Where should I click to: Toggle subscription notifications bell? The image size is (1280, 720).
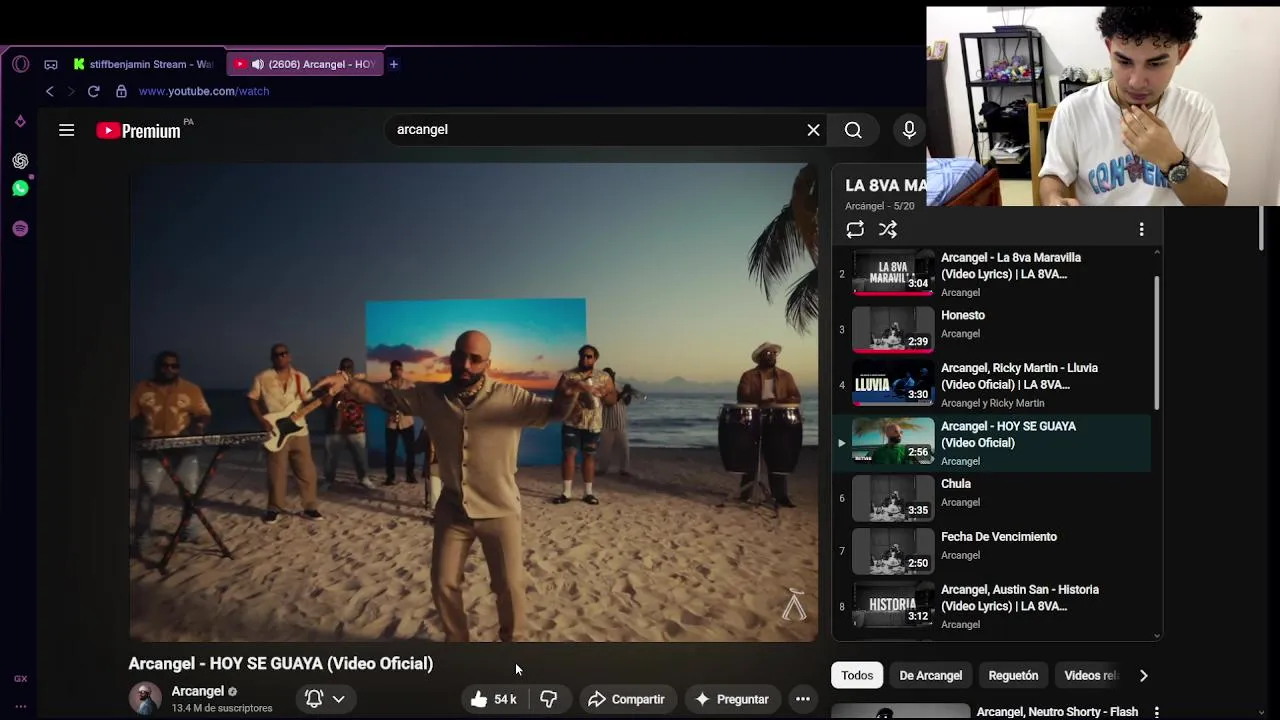point(314,699)
